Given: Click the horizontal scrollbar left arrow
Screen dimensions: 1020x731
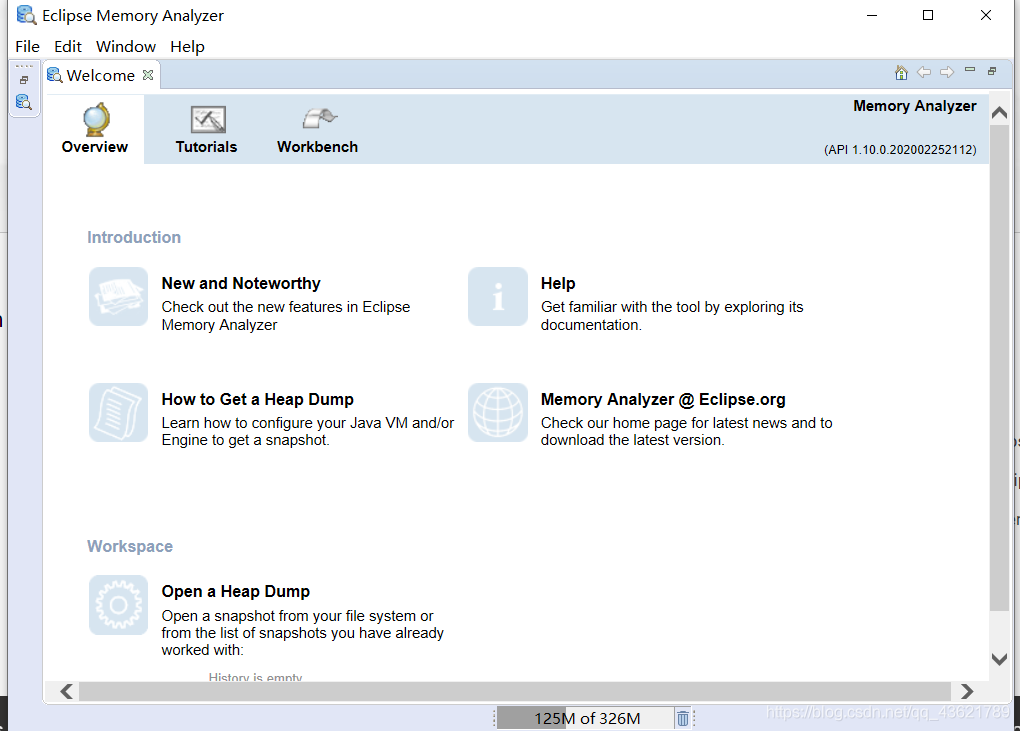Looking at the screenshot, I should tap(66, 691).
